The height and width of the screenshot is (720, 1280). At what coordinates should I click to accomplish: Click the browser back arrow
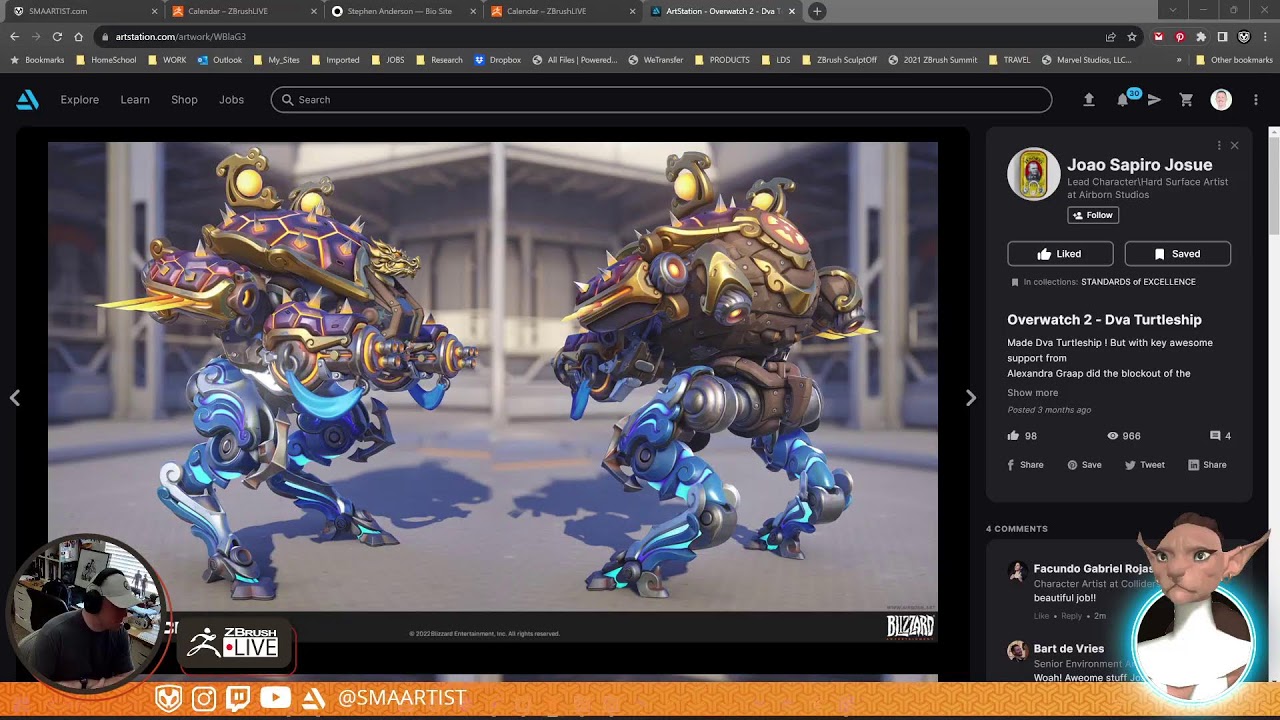tap(14, 37)
